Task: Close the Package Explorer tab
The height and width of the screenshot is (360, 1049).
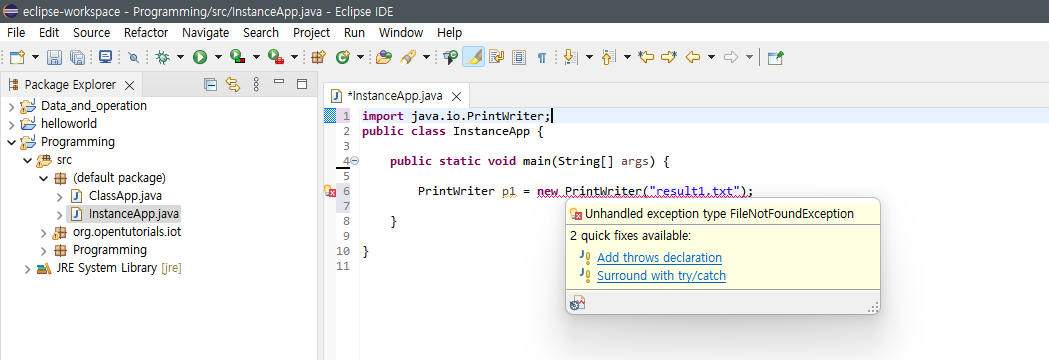Action: pyautogui.click(x=130, y=85)
